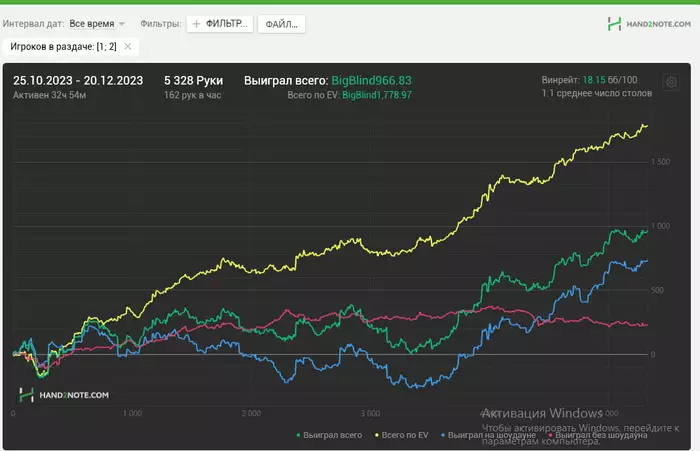Click the add filter button "ФИЛЬТР..."

220,24
